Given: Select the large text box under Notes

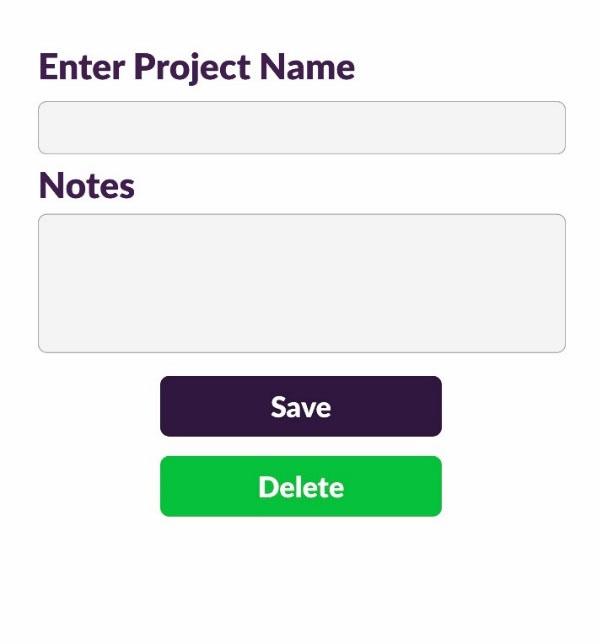Looking at the screenshot, I should [301, 283].
